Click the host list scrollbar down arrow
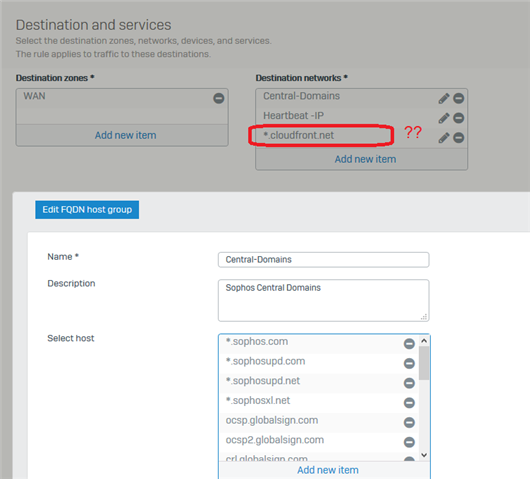530x479 pixels. click(x=424, y=455)
